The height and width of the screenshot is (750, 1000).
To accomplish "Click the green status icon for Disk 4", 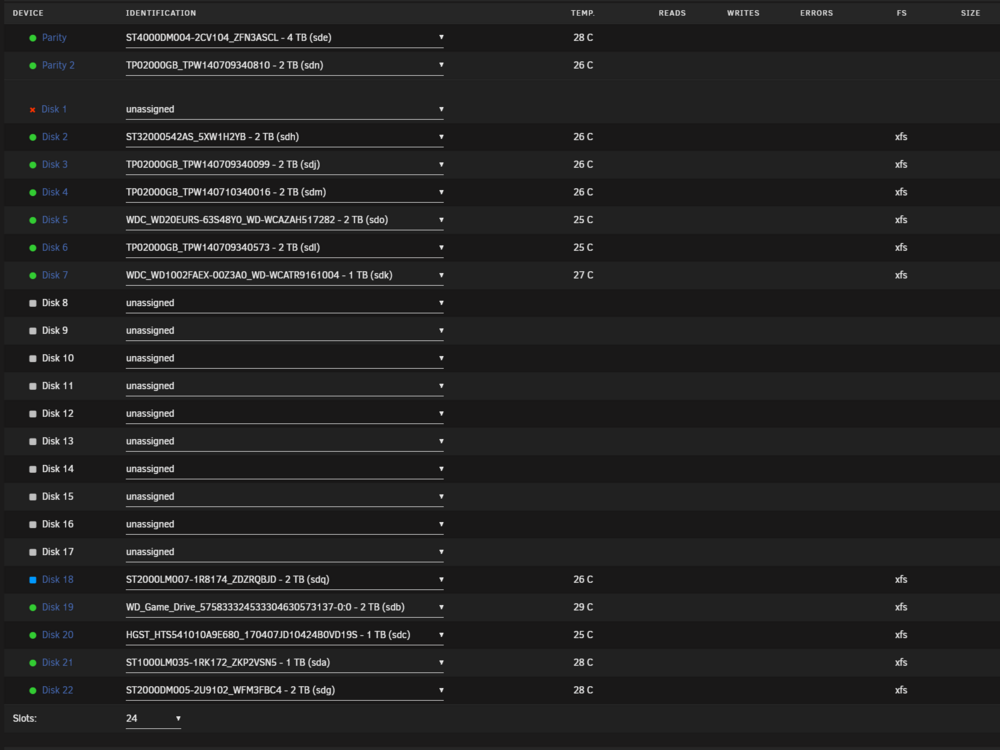I will [x=33, y=193].
